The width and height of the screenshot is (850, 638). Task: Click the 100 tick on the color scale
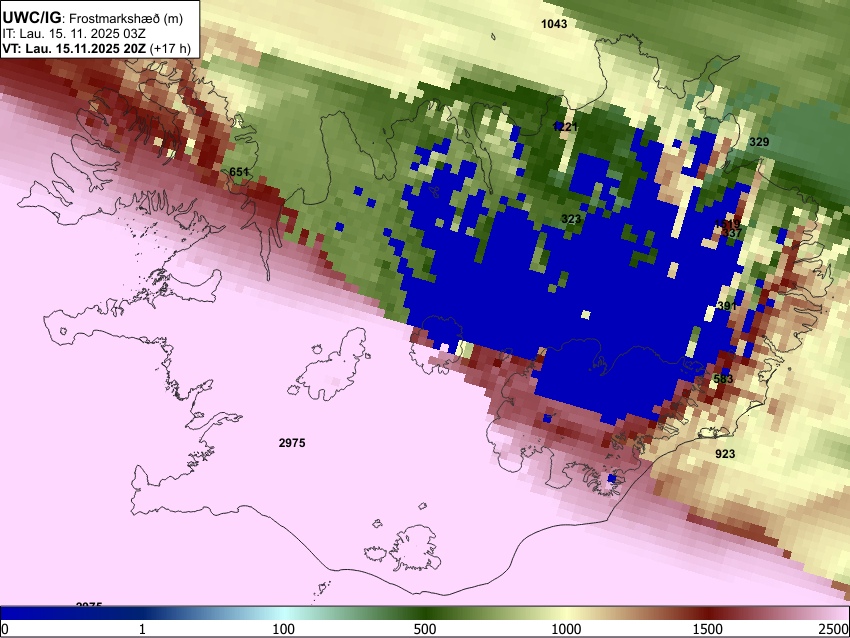pos(284,629)
